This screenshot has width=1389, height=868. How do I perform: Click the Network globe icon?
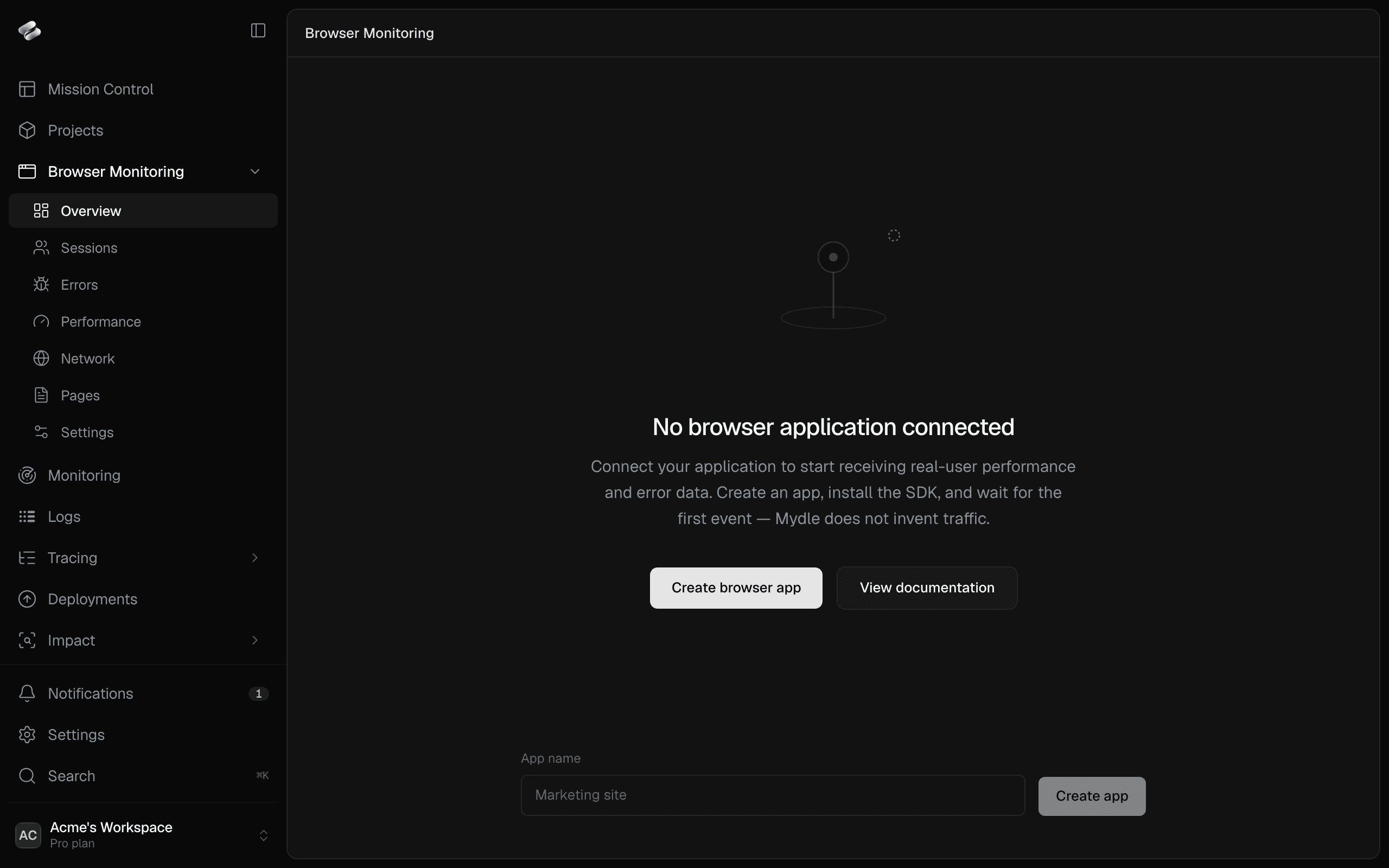41,358
